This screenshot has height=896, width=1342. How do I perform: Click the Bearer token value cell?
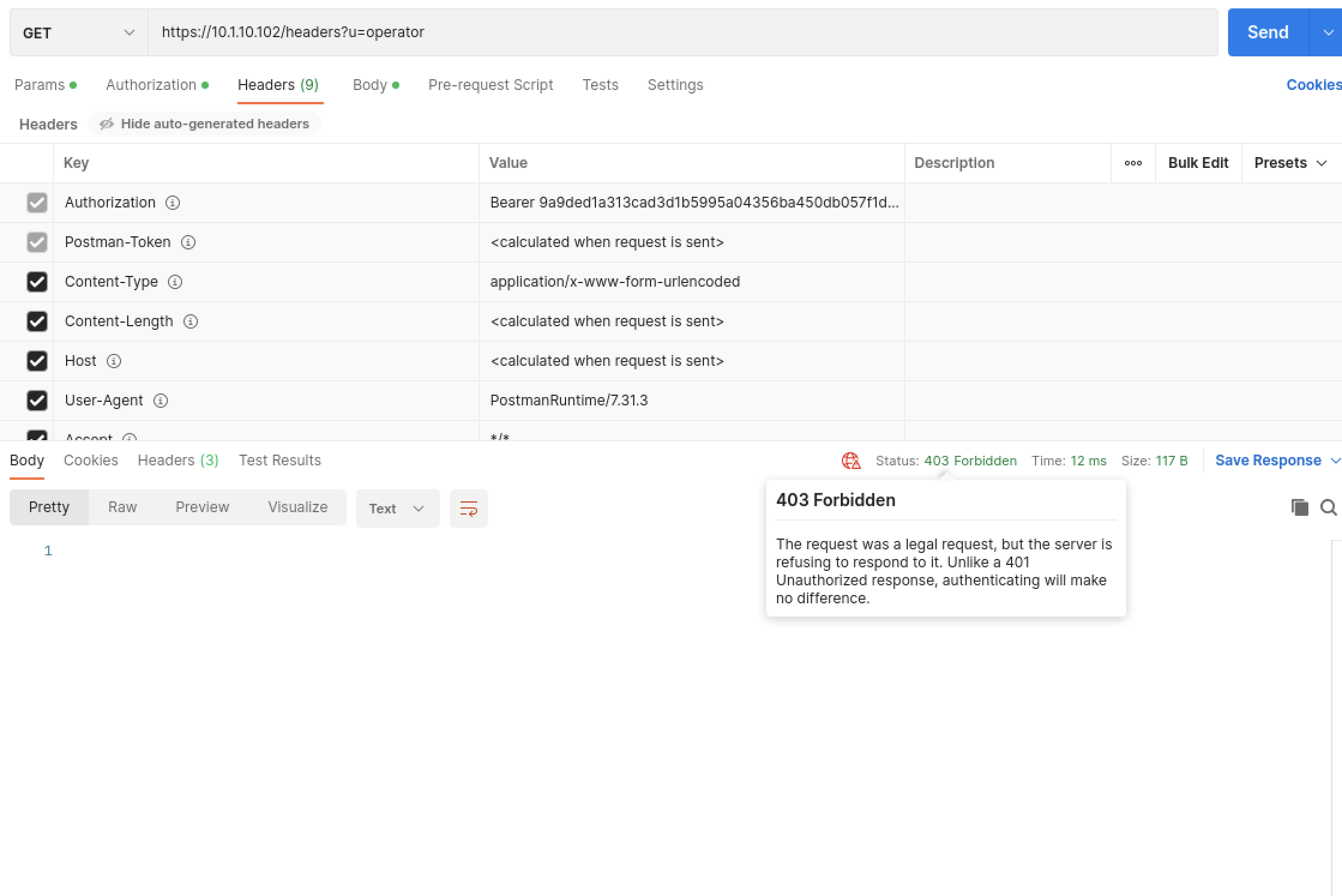(x=692, y=203)
